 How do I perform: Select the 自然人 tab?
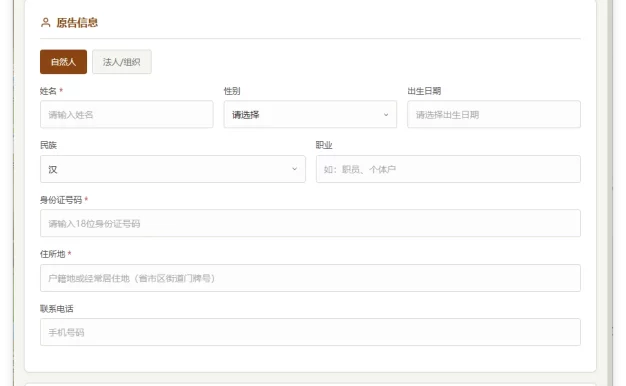pos(63,62)
